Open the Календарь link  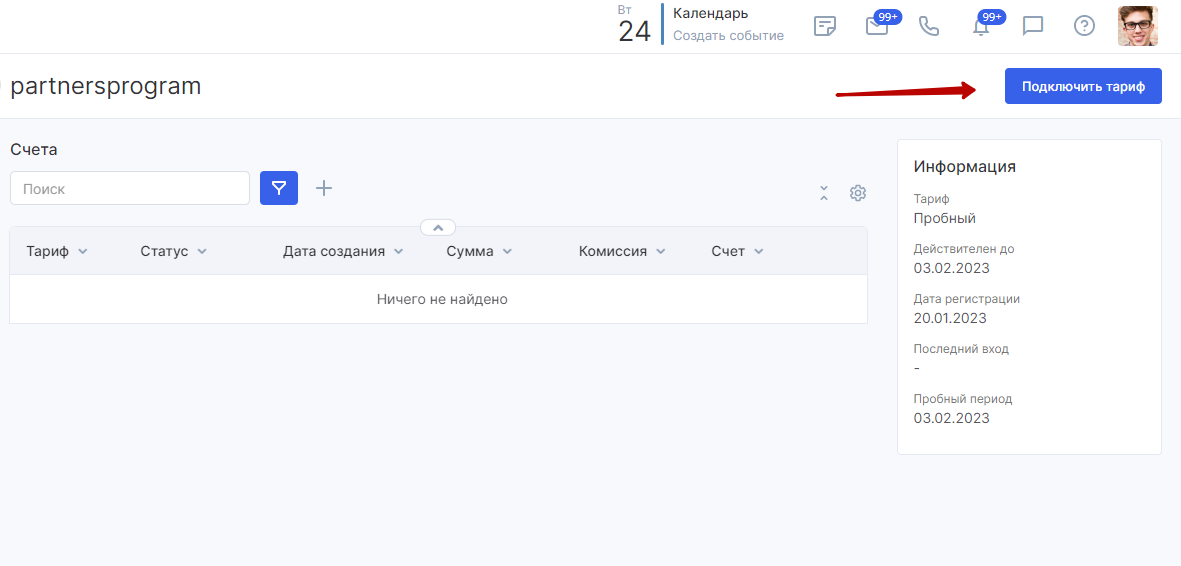(710, 14)
